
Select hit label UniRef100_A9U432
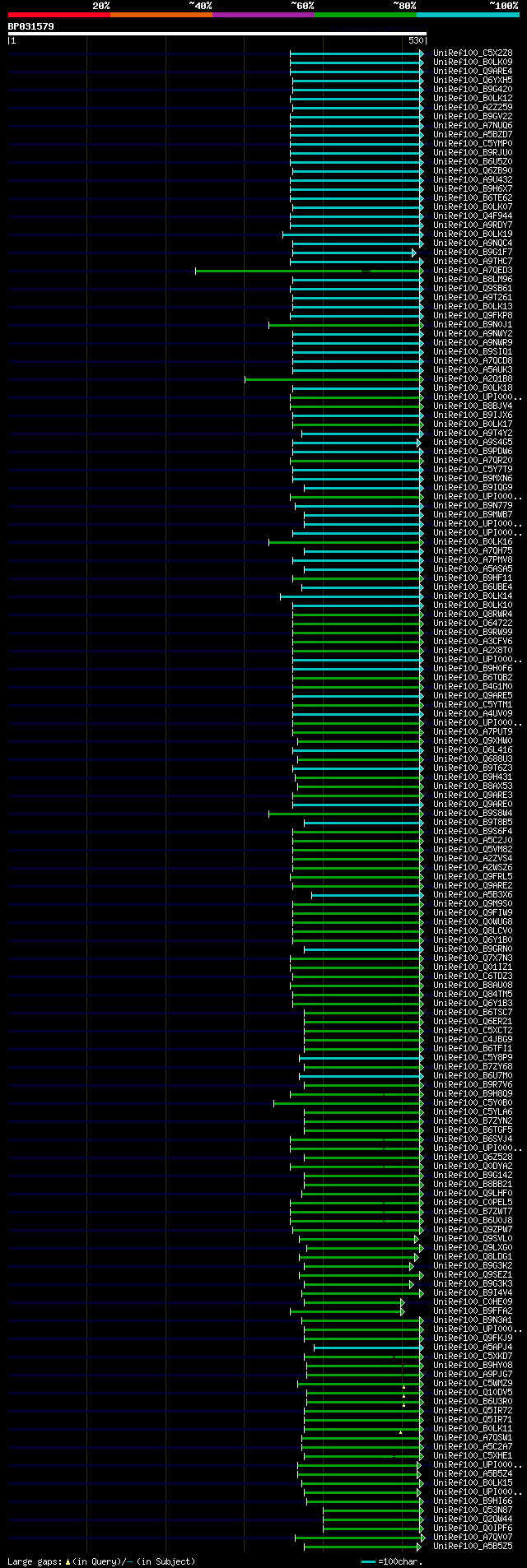[473, 179]
